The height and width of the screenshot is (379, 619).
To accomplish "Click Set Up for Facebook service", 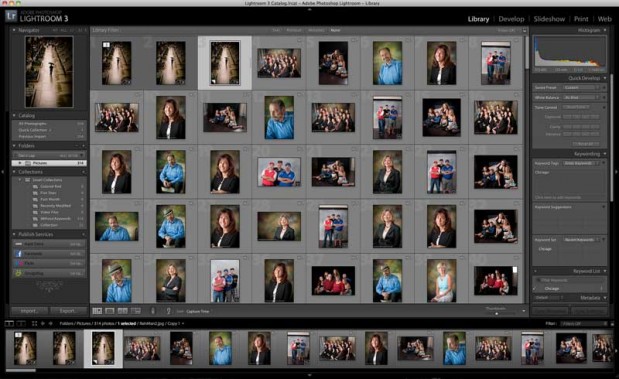I will tap(75, 254).
